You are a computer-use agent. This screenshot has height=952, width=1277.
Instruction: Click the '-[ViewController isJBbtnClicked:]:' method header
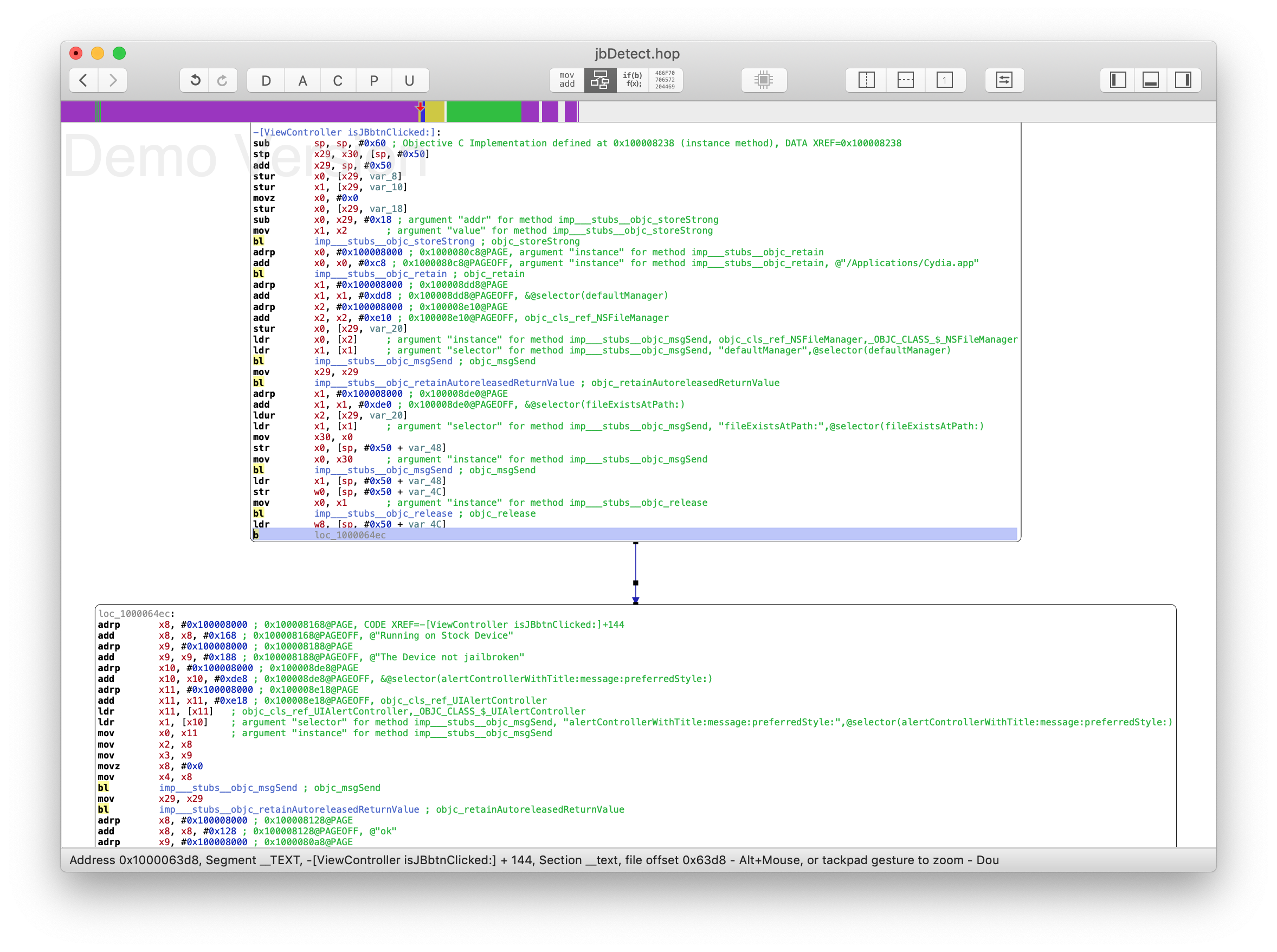pyautogui.click(x=347, y=132)
